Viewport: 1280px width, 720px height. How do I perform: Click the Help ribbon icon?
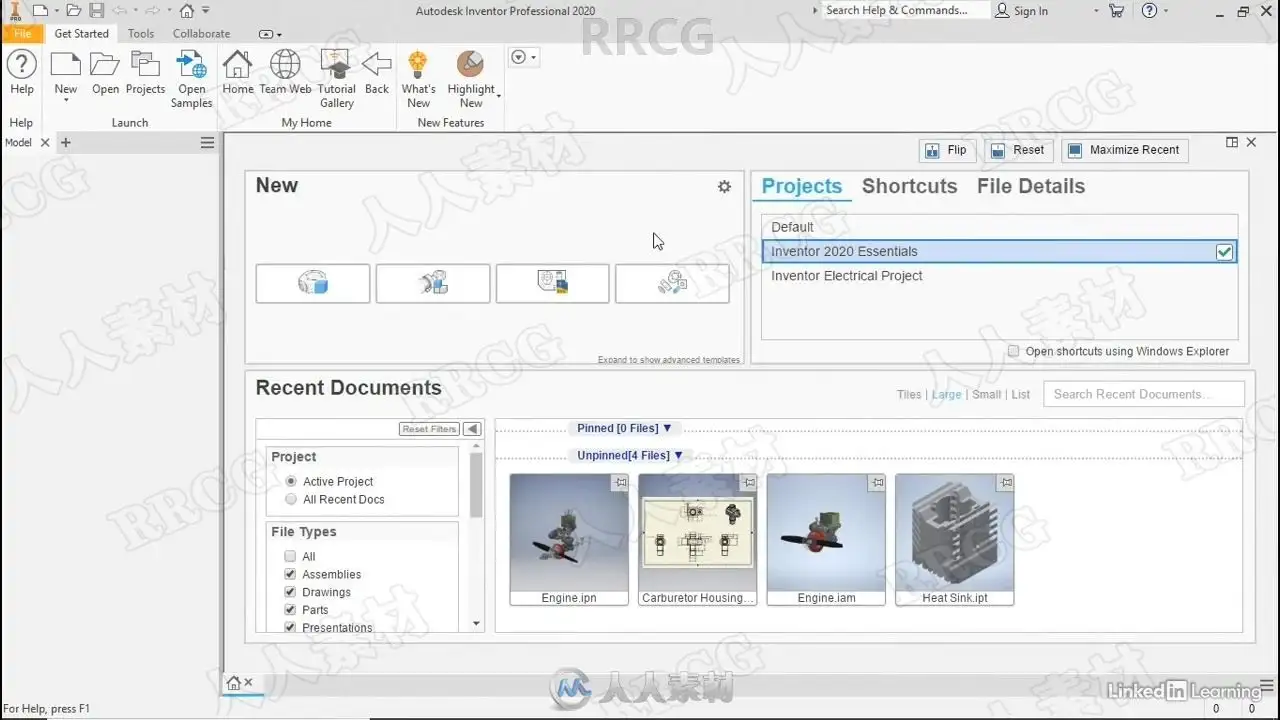(21, 65)
